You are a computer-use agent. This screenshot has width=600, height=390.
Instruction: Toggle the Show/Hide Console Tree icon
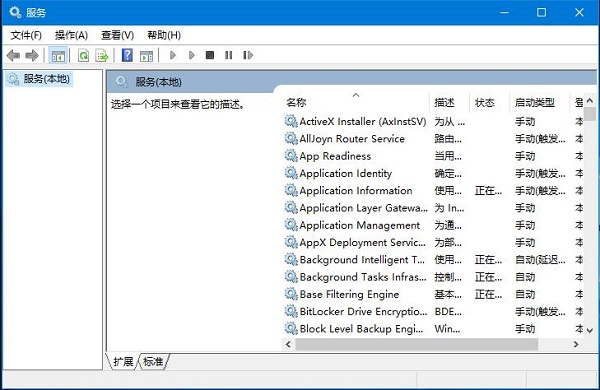coord(58,55)
